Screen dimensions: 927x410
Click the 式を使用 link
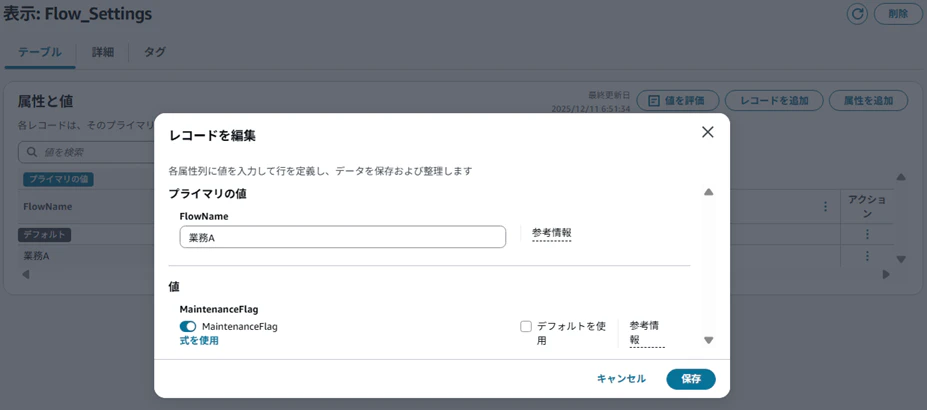click(x=199, y=340)
